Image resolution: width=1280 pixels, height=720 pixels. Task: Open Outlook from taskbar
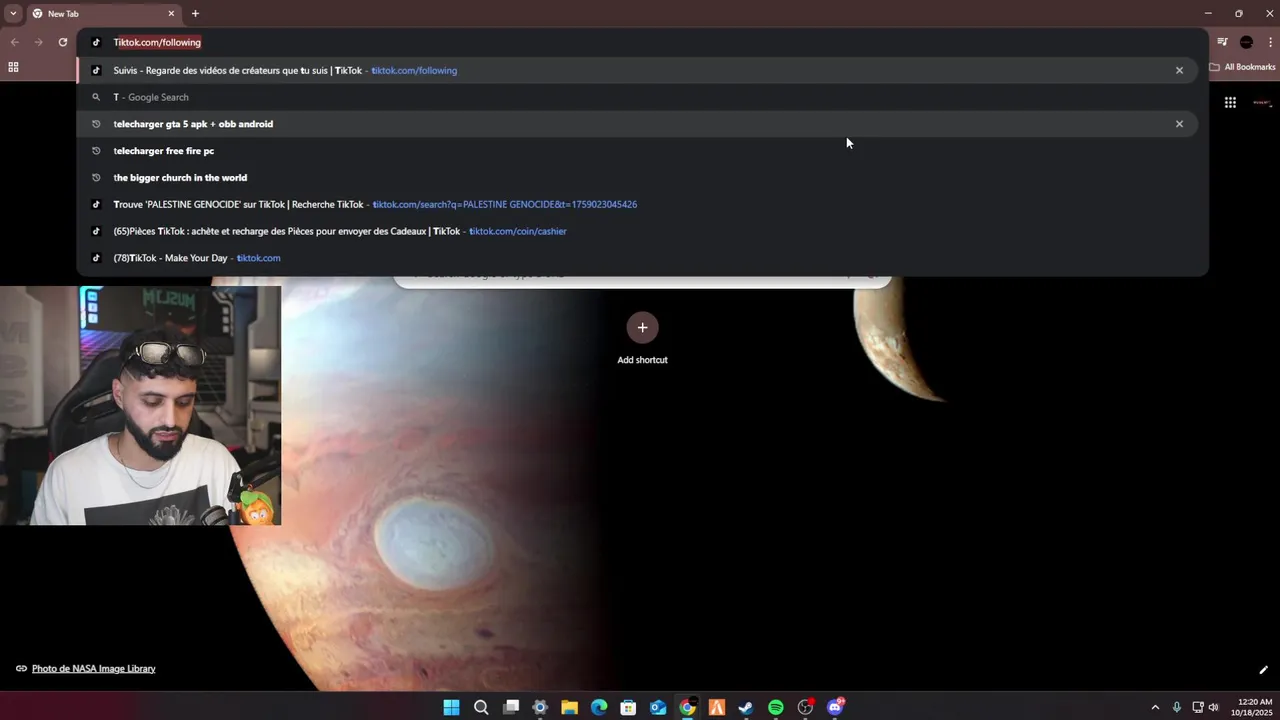click(x=658, y=707)
